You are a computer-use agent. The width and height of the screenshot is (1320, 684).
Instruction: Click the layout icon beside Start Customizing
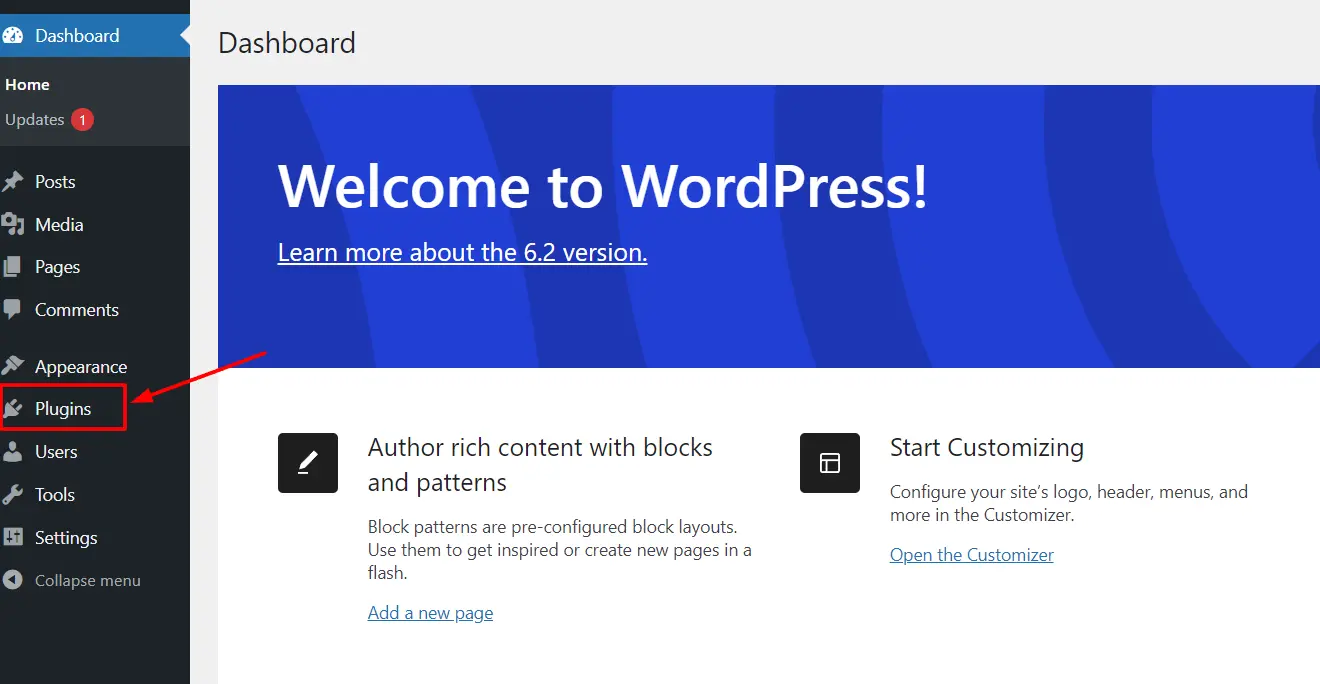point(830,463)
